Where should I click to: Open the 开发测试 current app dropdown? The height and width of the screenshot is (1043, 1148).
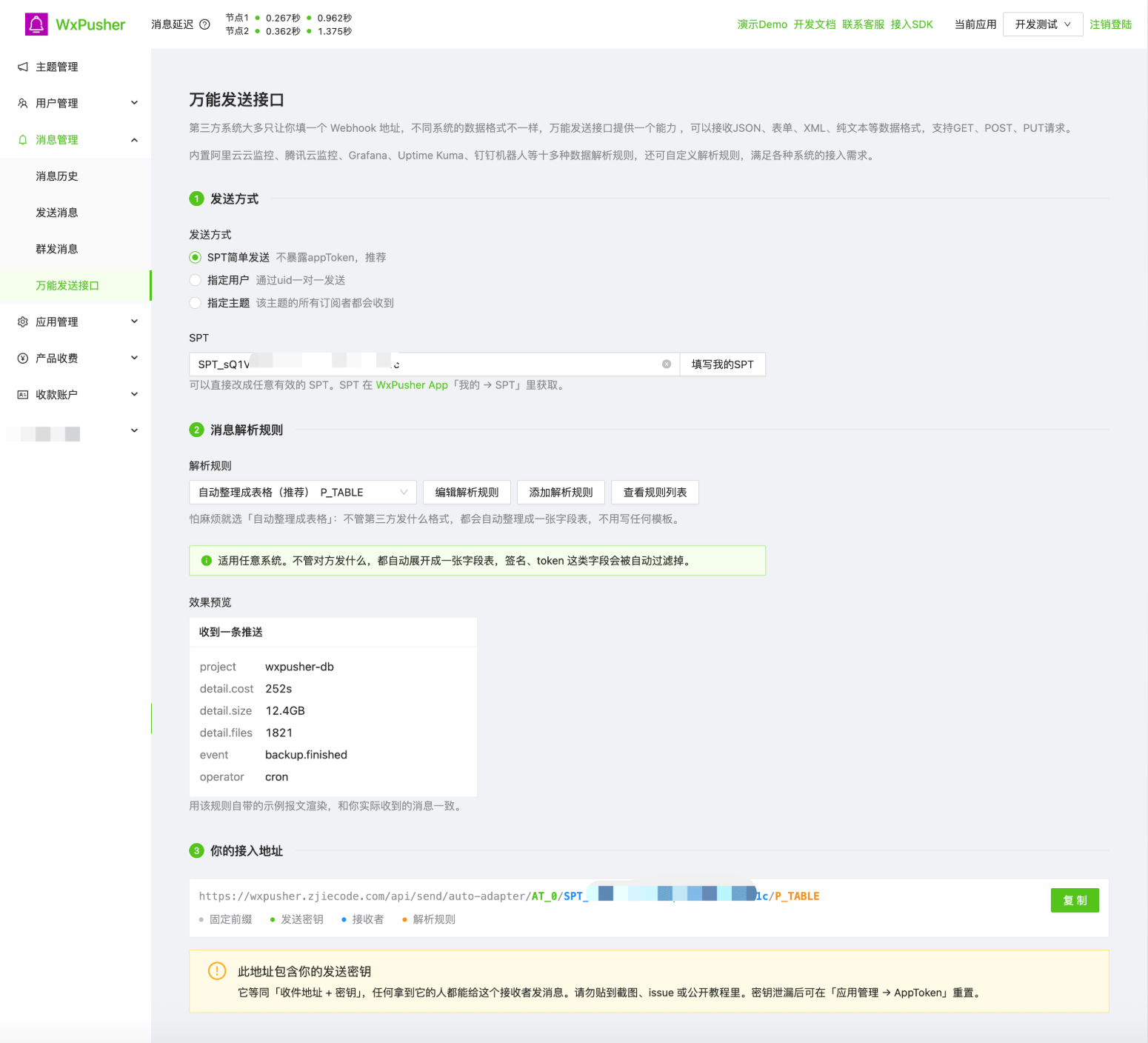point(1043,24)
